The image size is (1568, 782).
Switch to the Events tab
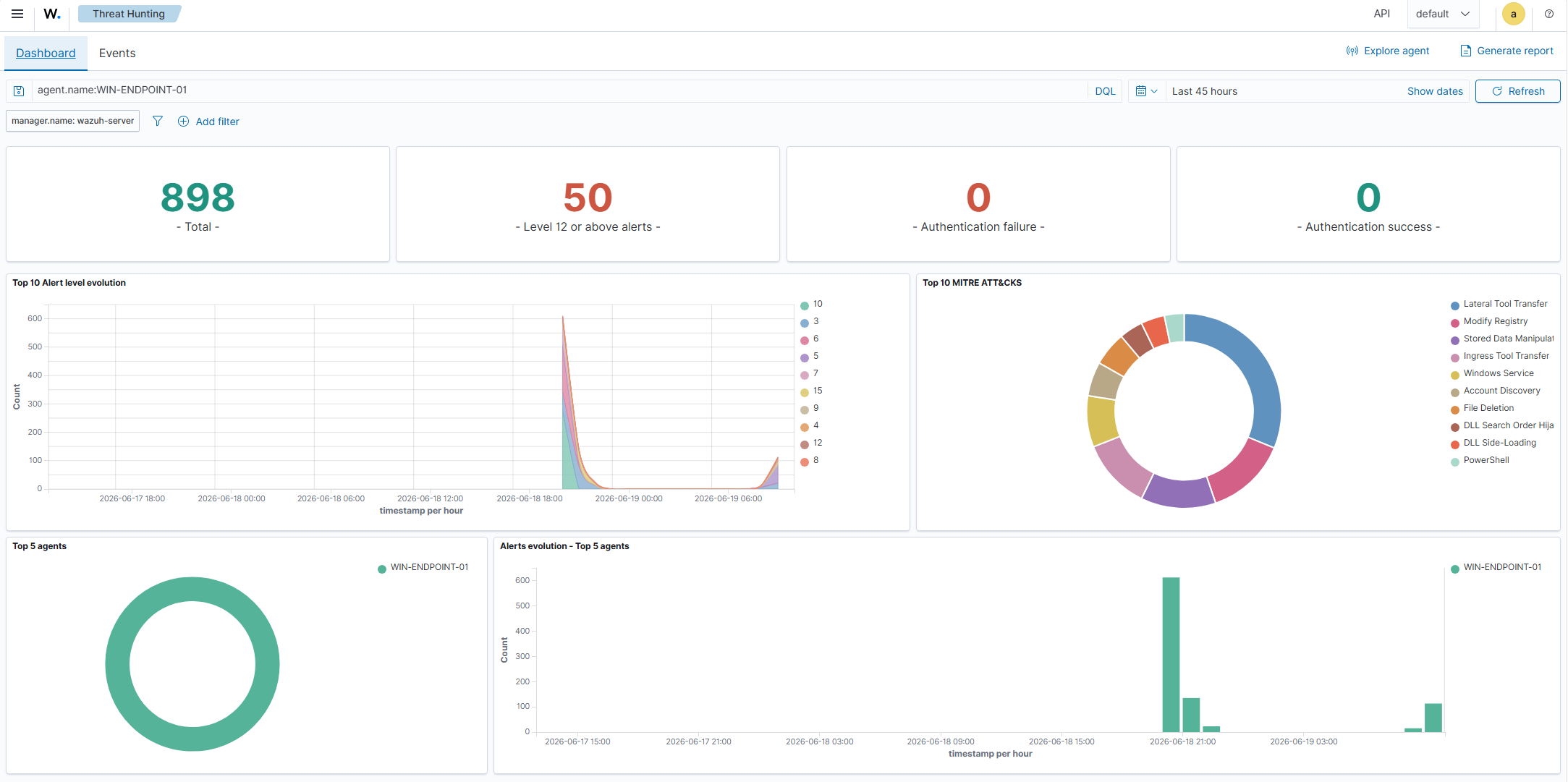coord(117,53)
